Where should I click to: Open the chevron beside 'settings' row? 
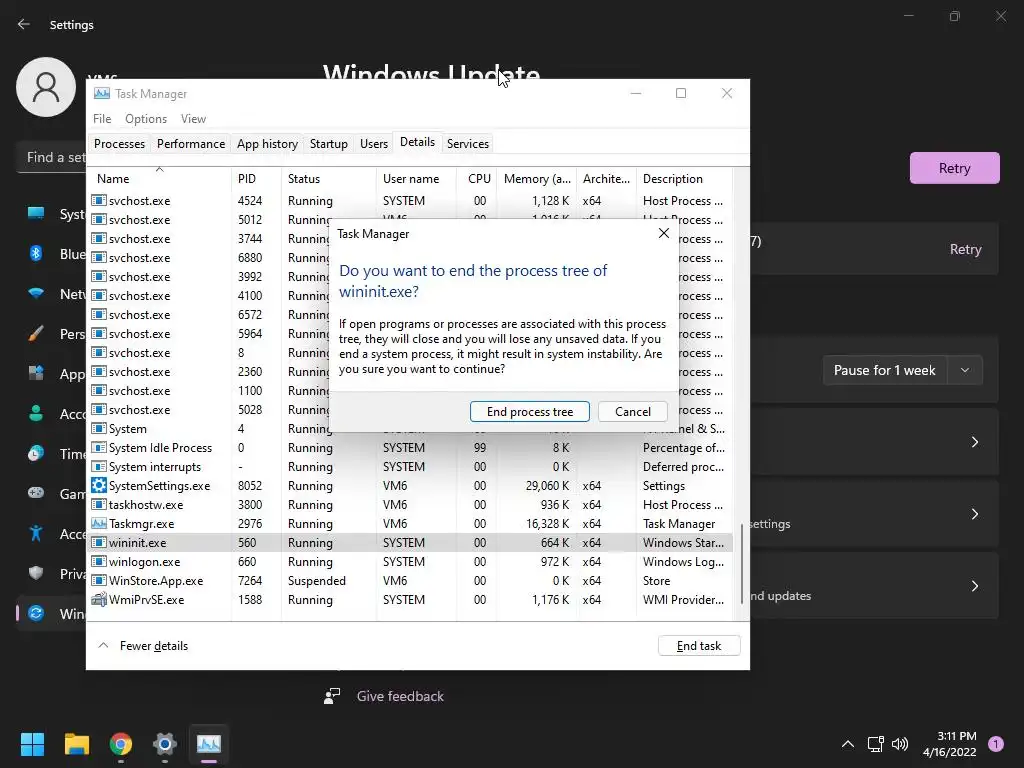[x=974, y=514]
